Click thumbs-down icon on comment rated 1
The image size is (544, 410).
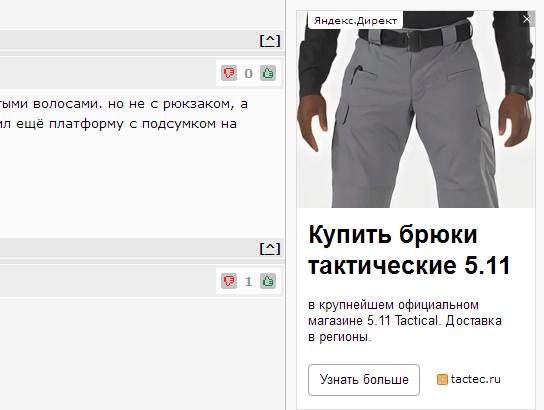229,281
